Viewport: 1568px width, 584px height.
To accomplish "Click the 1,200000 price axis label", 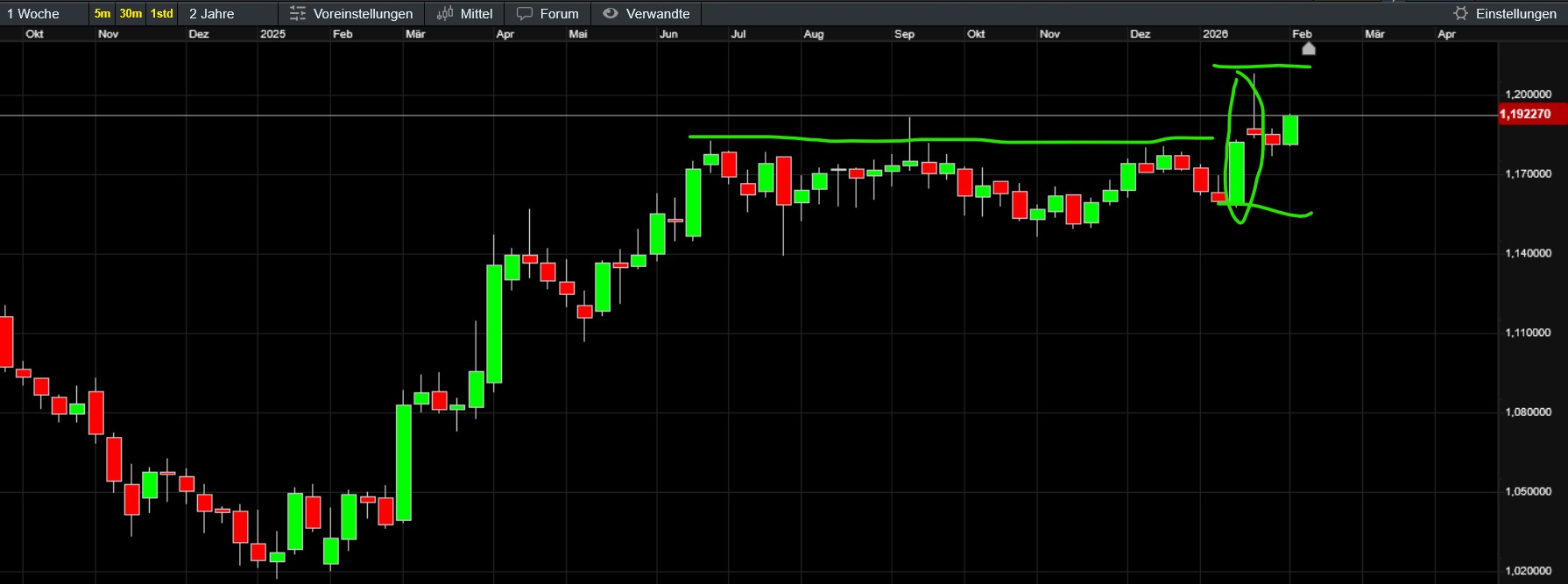I will pyautogui.click(x=1528, y=95).
